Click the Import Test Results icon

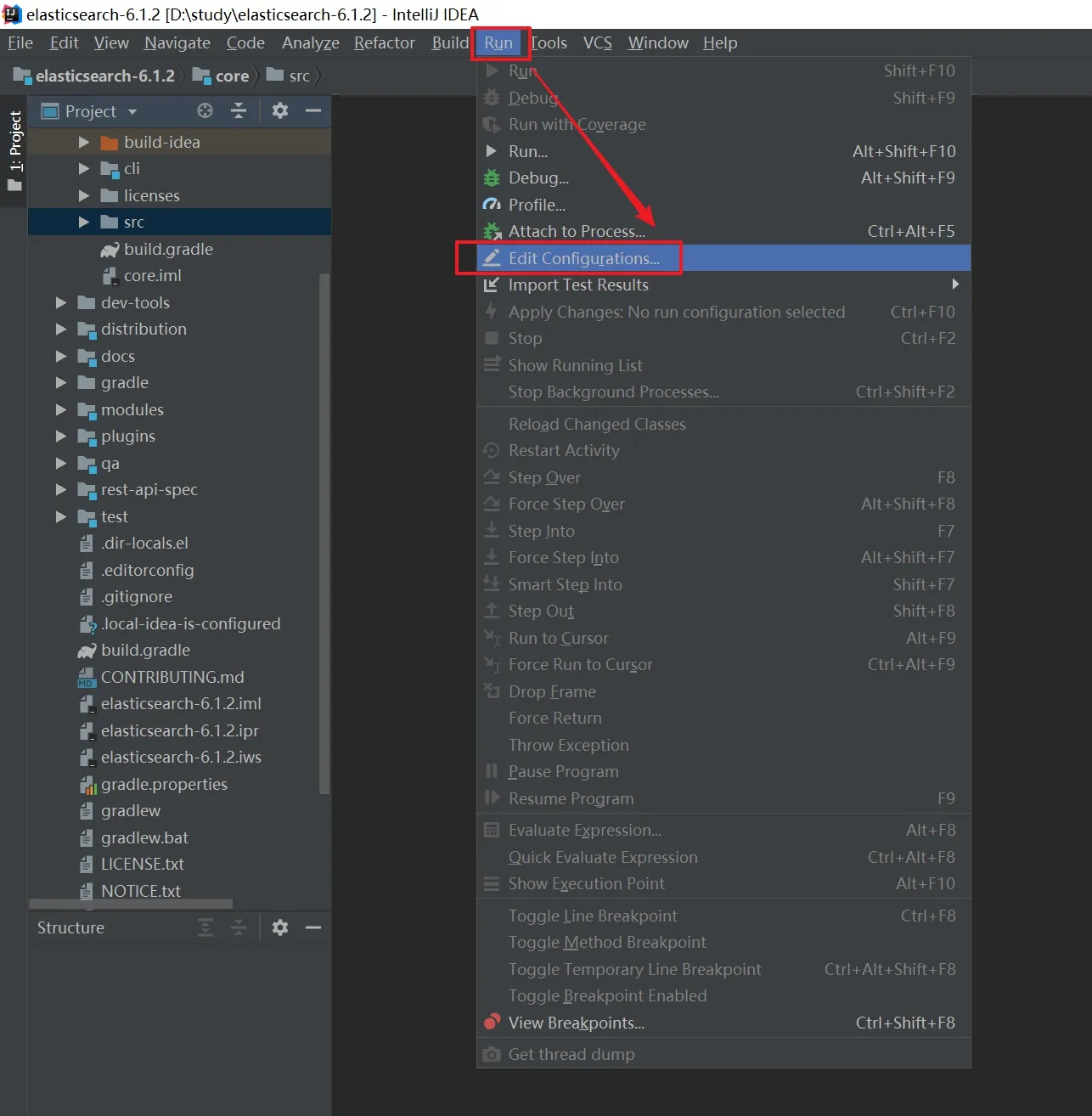coord(492,285)
